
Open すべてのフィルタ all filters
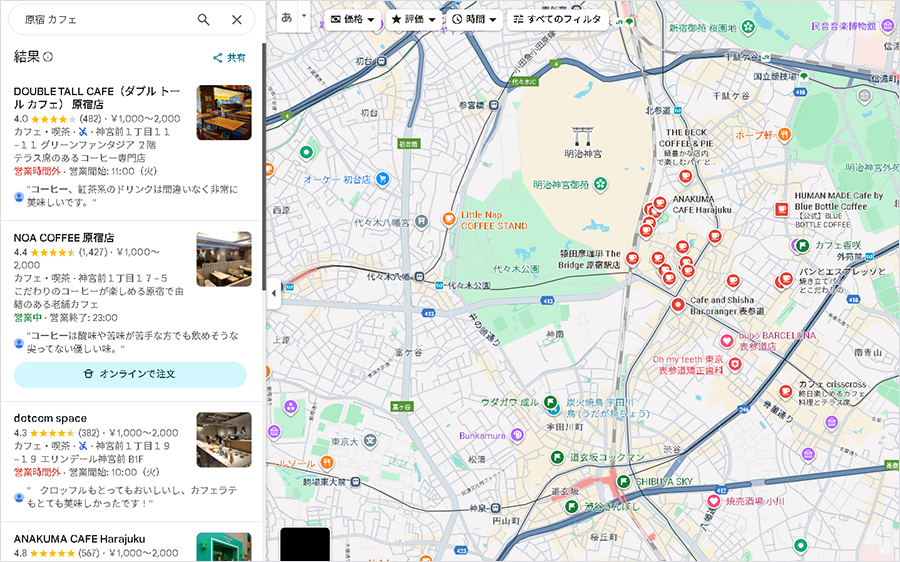(x=557, y=19)
